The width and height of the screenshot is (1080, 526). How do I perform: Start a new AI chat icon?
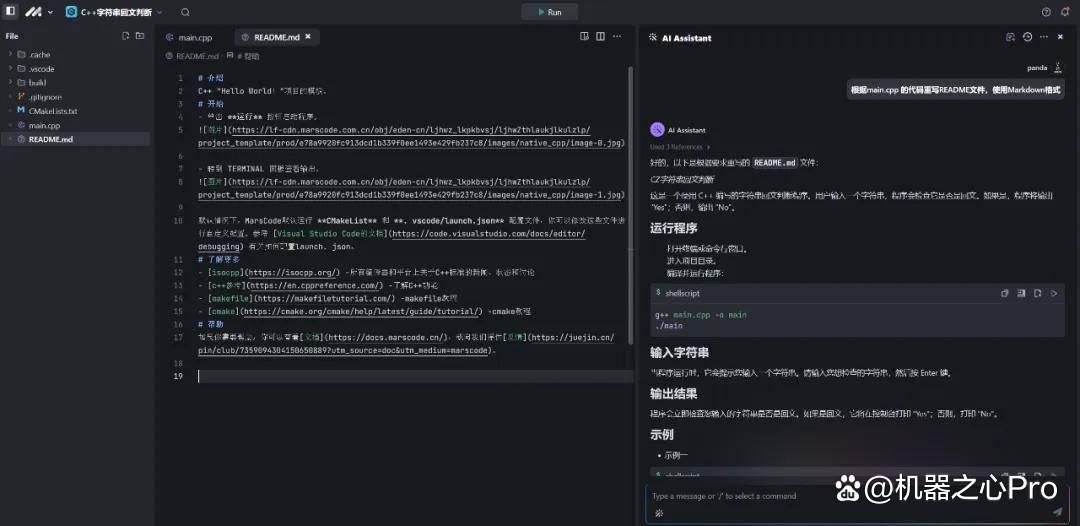click(1010, 37)
